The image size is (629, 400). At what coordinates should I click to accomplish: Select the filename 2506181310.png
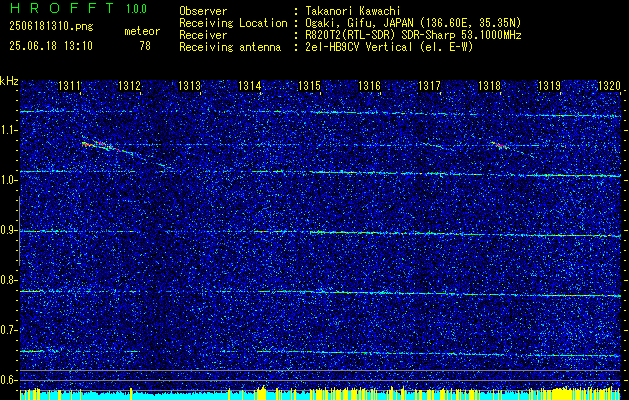pyautogui.click(x=51, y=27)
